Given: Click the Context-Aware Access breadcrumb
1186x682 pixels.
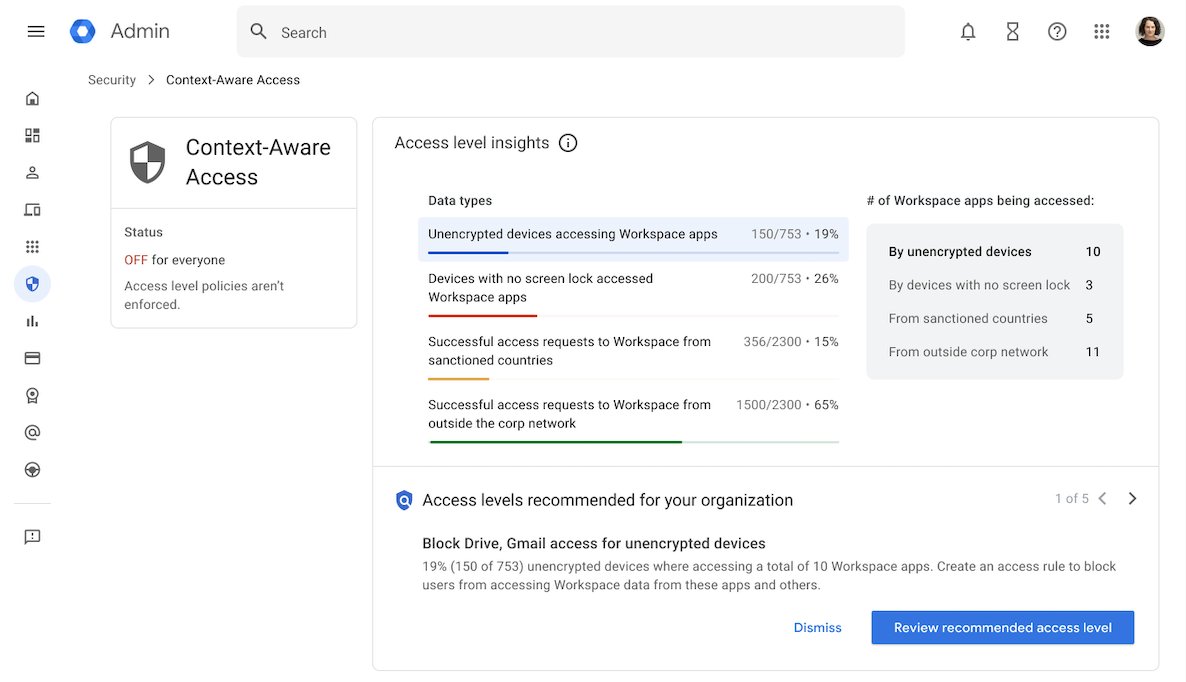Looking at the screenshot, I should (x=233, y=80).
